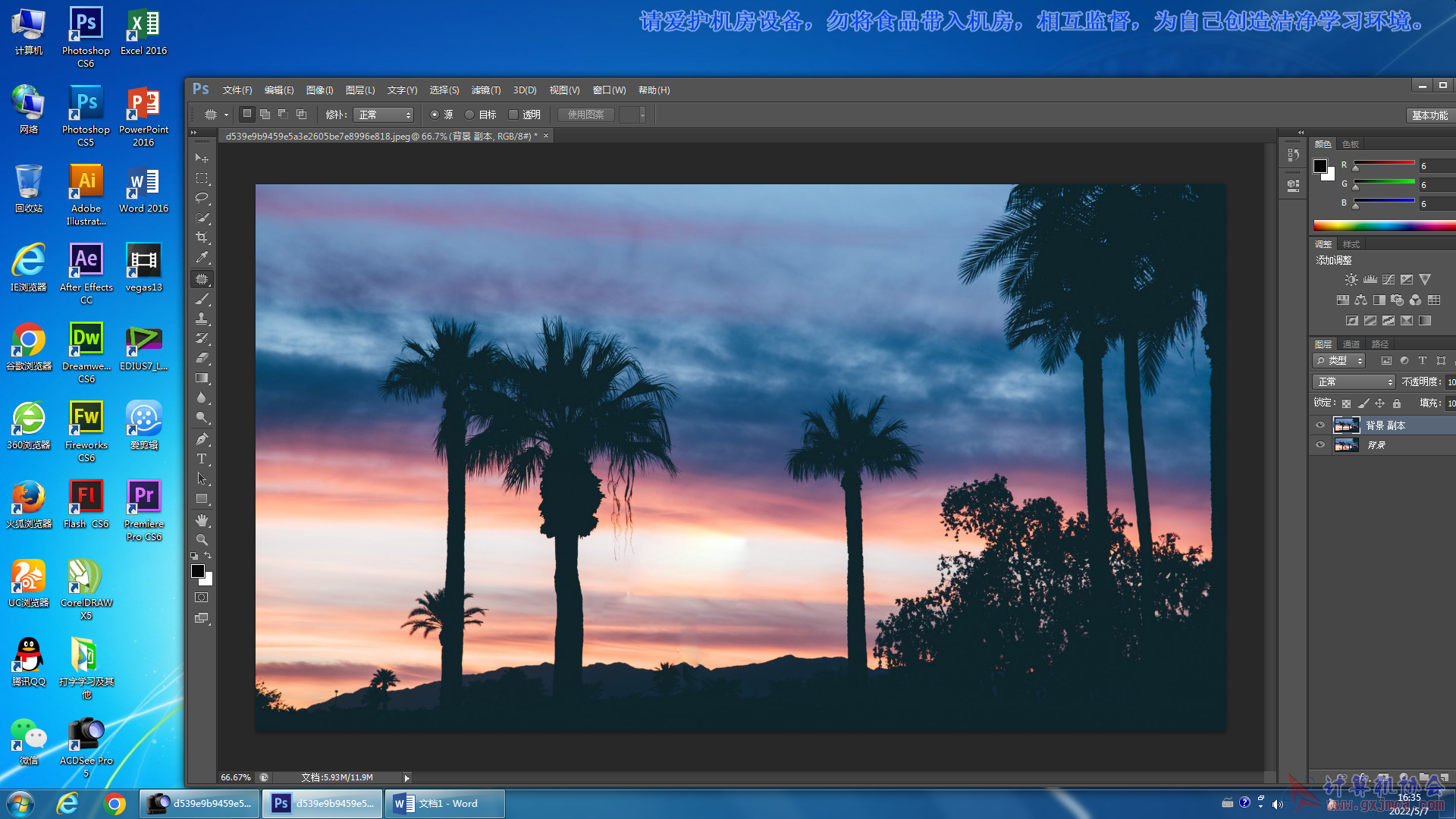Image resolution: width=1456 pixels, height=819 pixels.
Task: Select the Blur tool
Action: pos(202,397)
